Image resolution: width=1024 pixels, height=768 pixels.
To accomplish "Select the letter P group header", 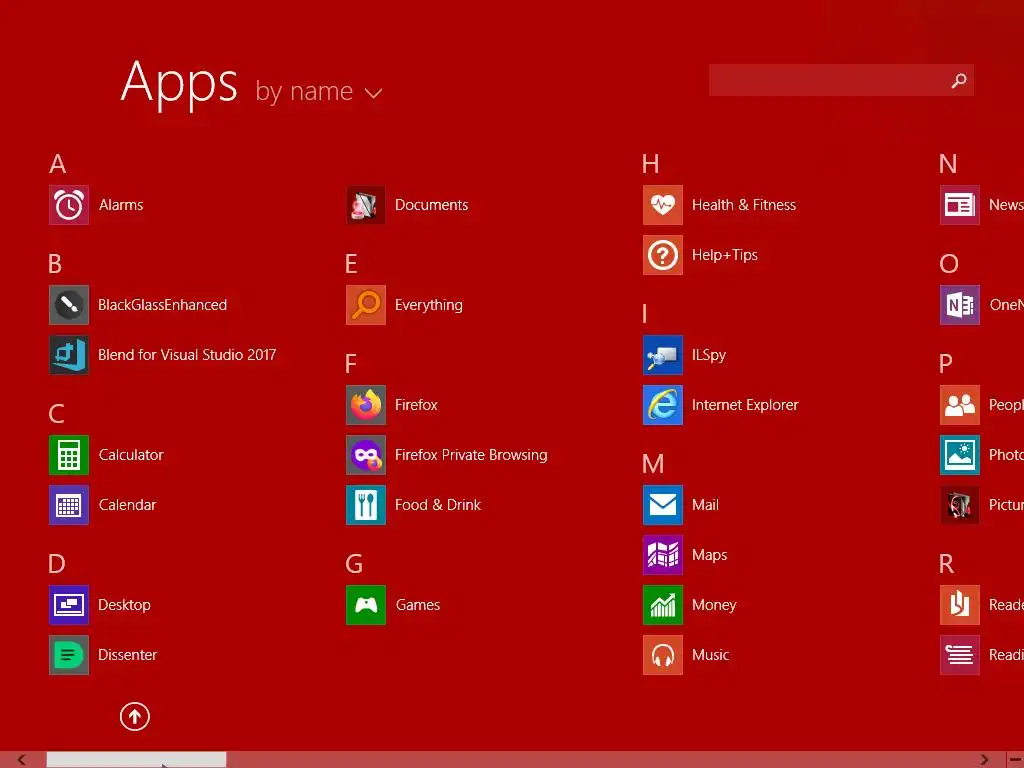I will (x=946, y=364).
